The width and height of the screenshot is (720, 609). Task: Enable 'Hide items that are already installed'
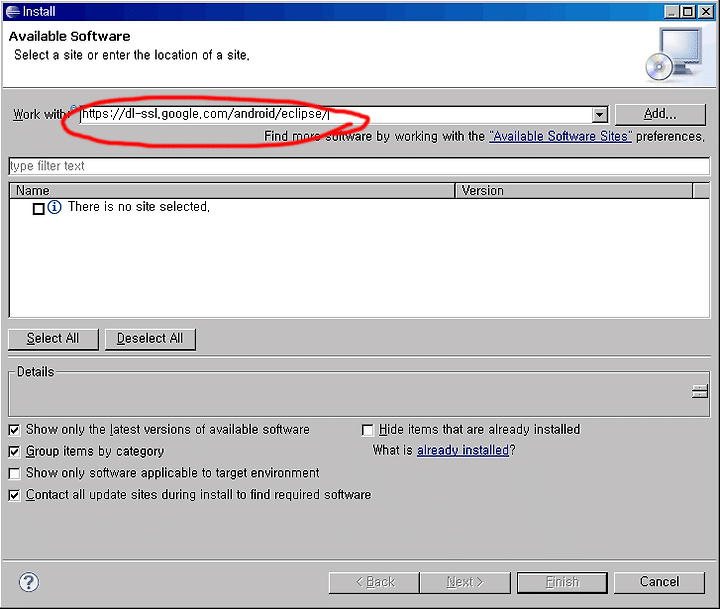point(367,430)
